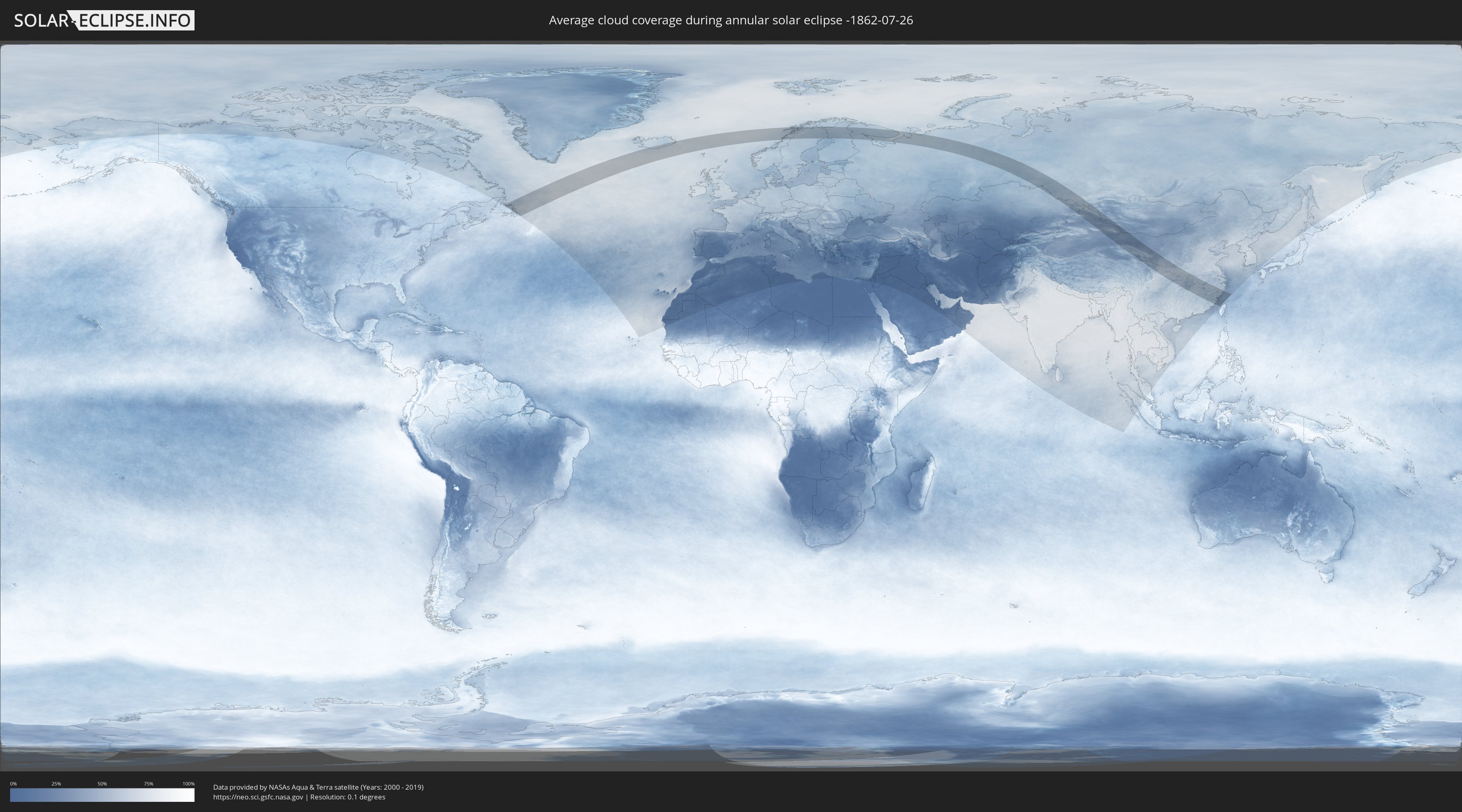Click the cloud coverage color gradient legend bar
1462x812 pixels.
pyautogui.click(x=102, y=795)
